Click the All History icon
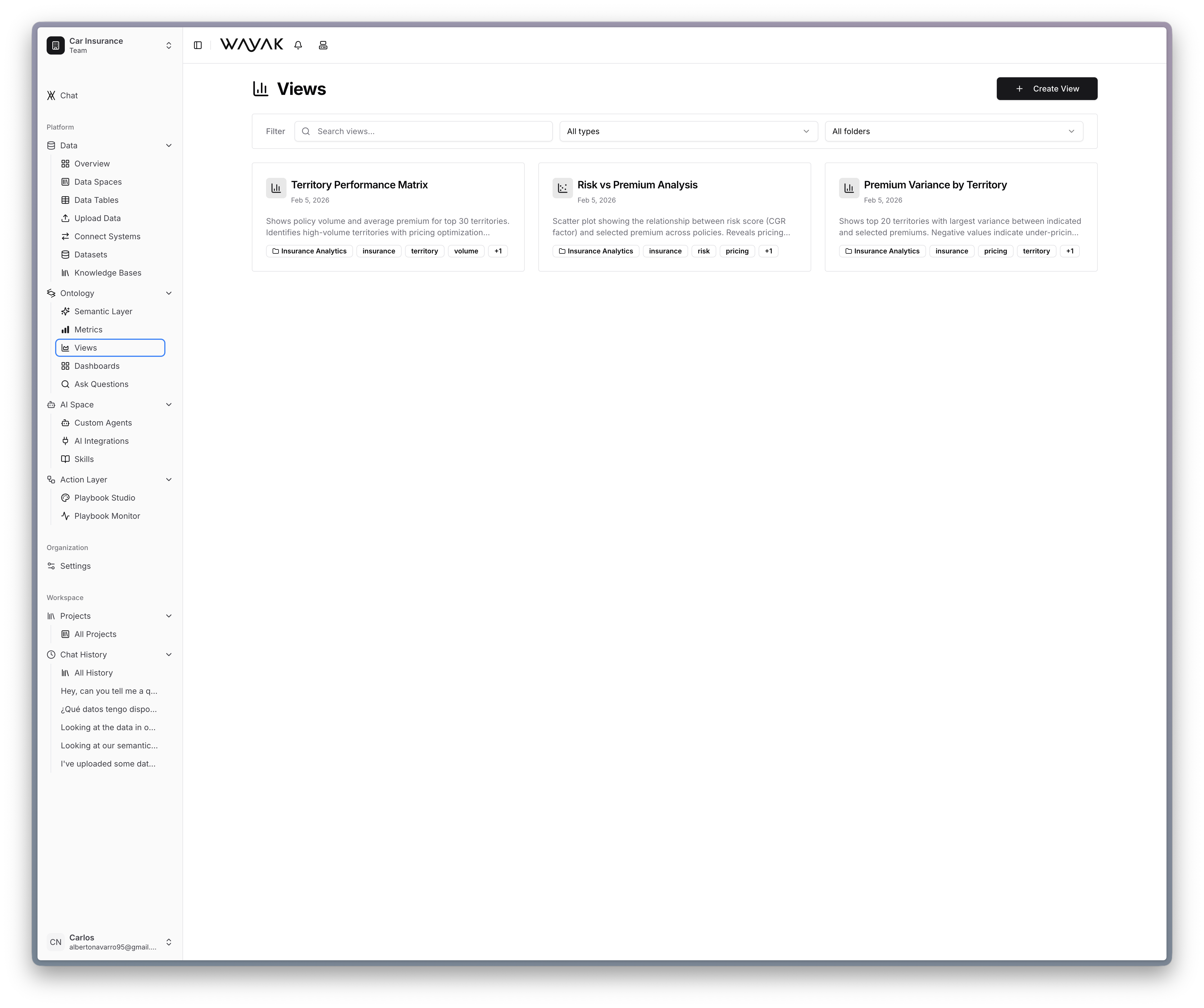This screenshot has width=1204, height=1008. tap(65, 673)
